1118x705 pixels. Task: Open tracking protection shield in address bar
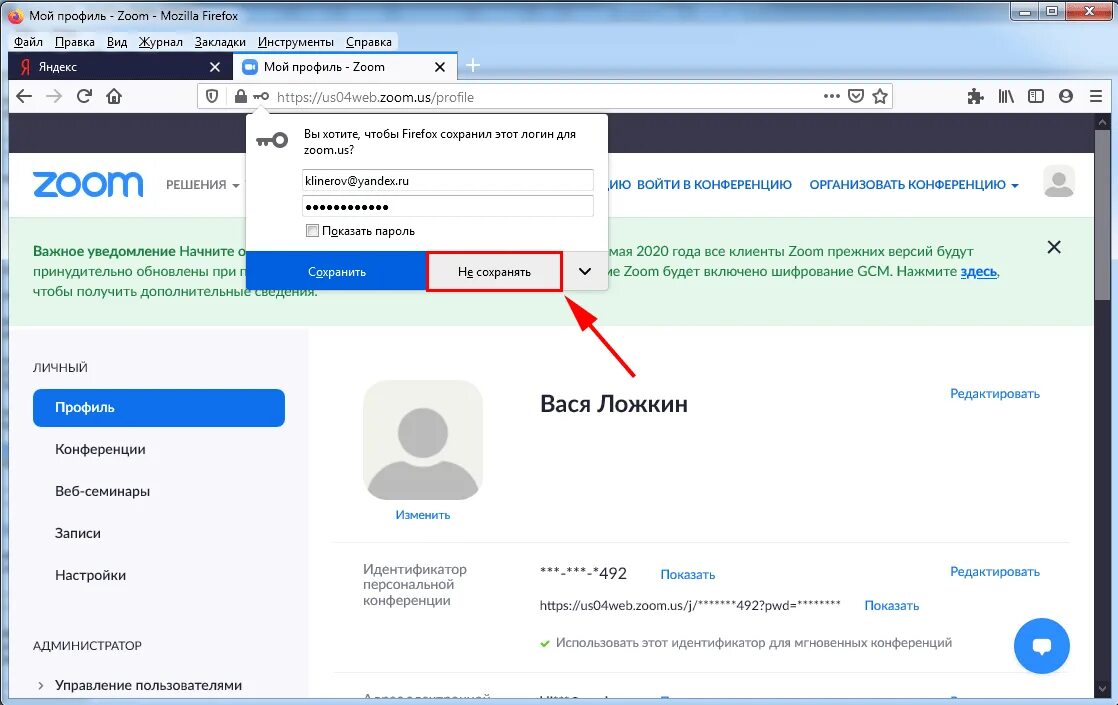point(212,96)
